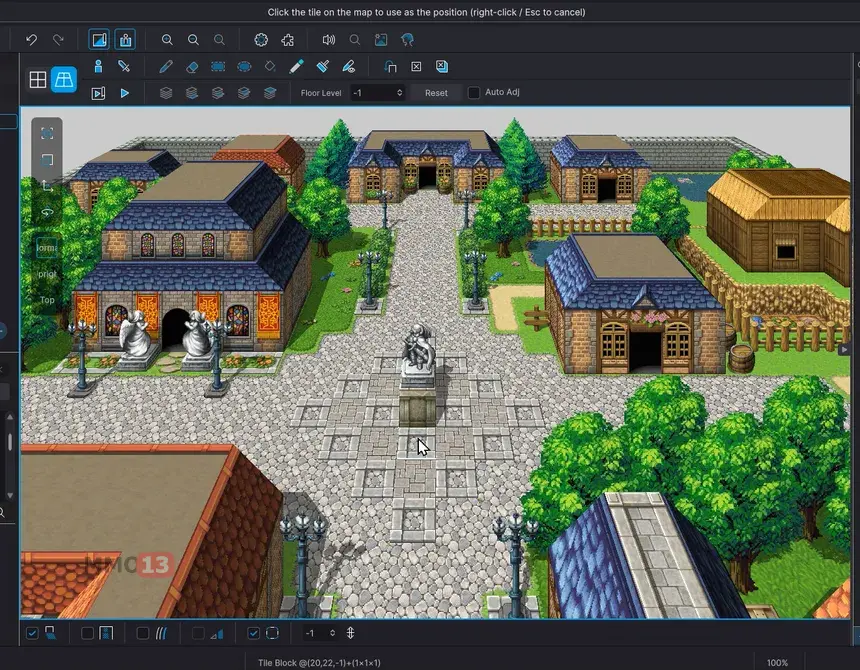The image size is (860, 670).
Task: Select the rectangle selection tool
Action: [218, 67]
